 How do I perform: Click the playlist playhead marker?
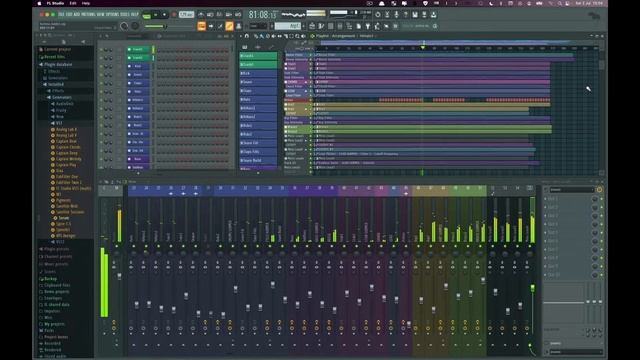423,47
